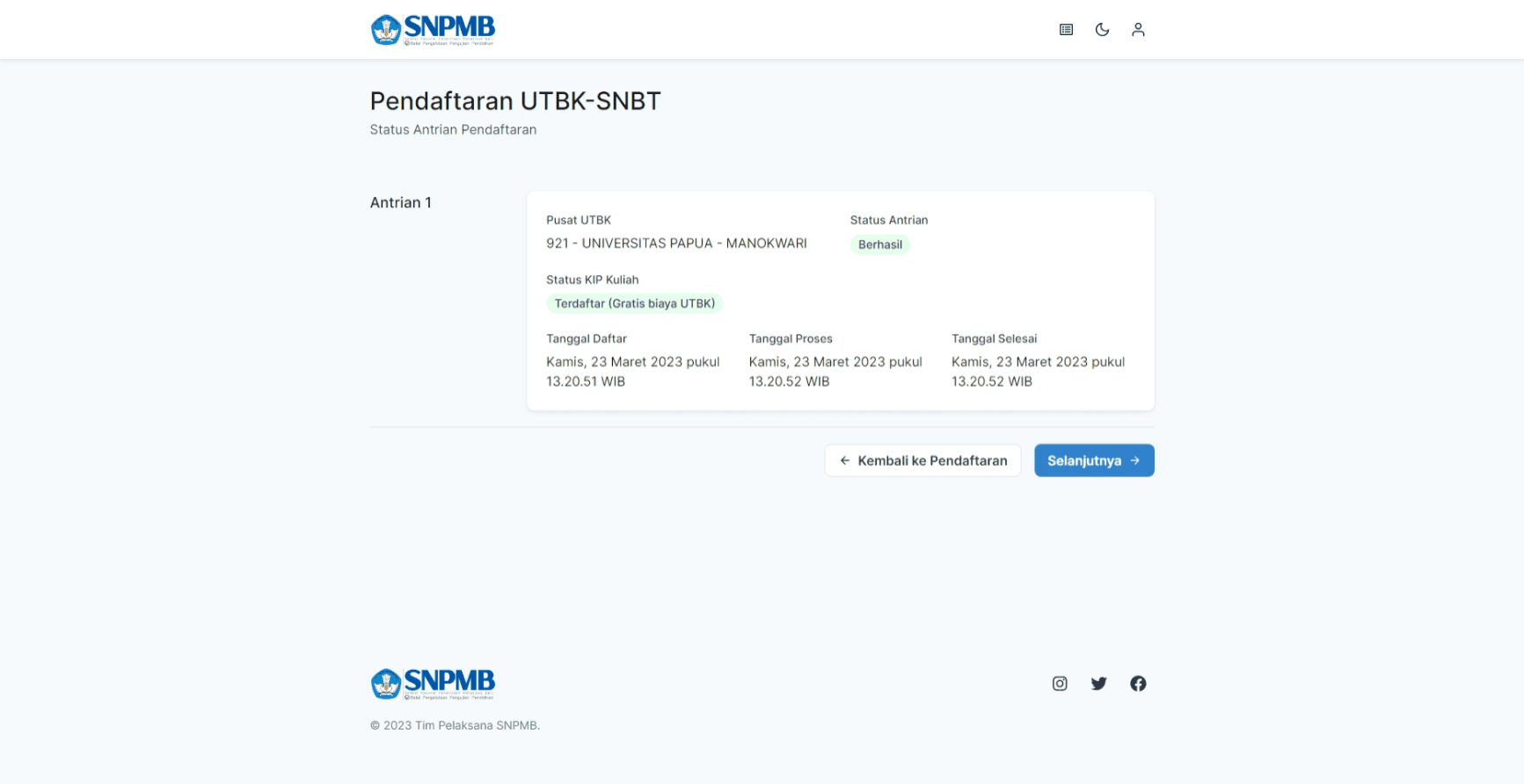Click the Status Antrian Pendaftaran subtitle

point(453,130)
